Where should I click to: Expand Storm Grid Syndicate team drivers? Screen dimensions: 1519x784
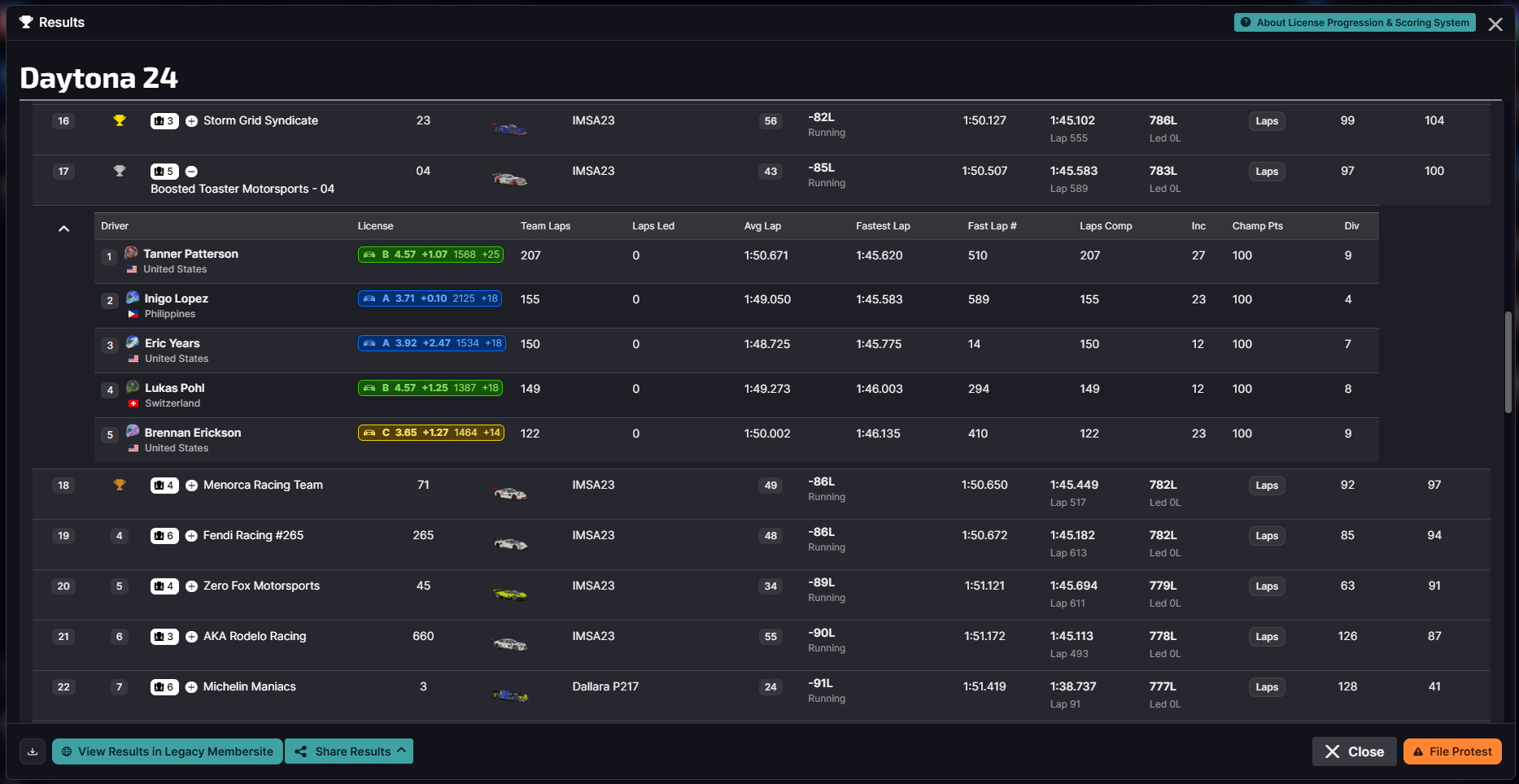(191, 121)
